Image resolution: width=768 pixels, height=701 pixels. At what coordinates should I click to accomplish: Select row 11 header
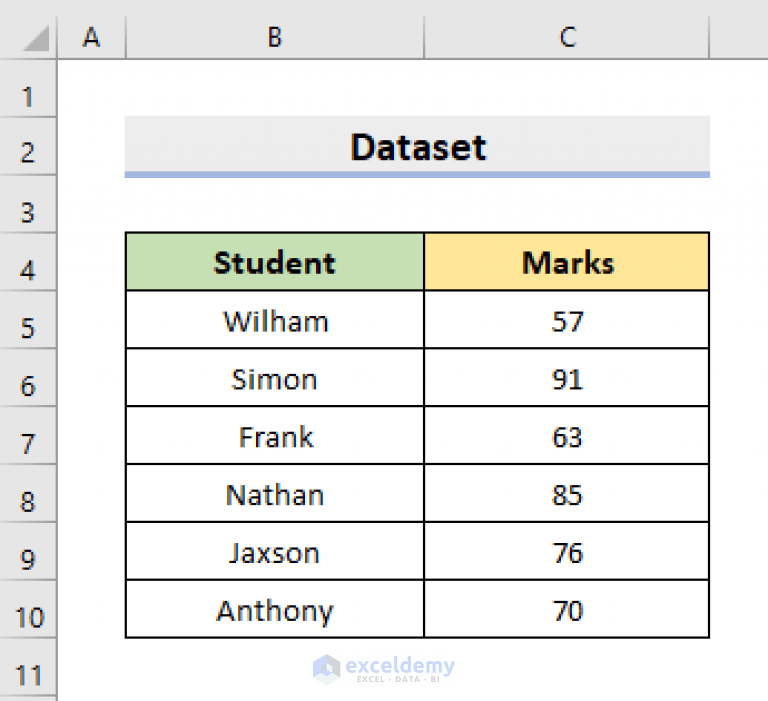click(x=28, y=667)
